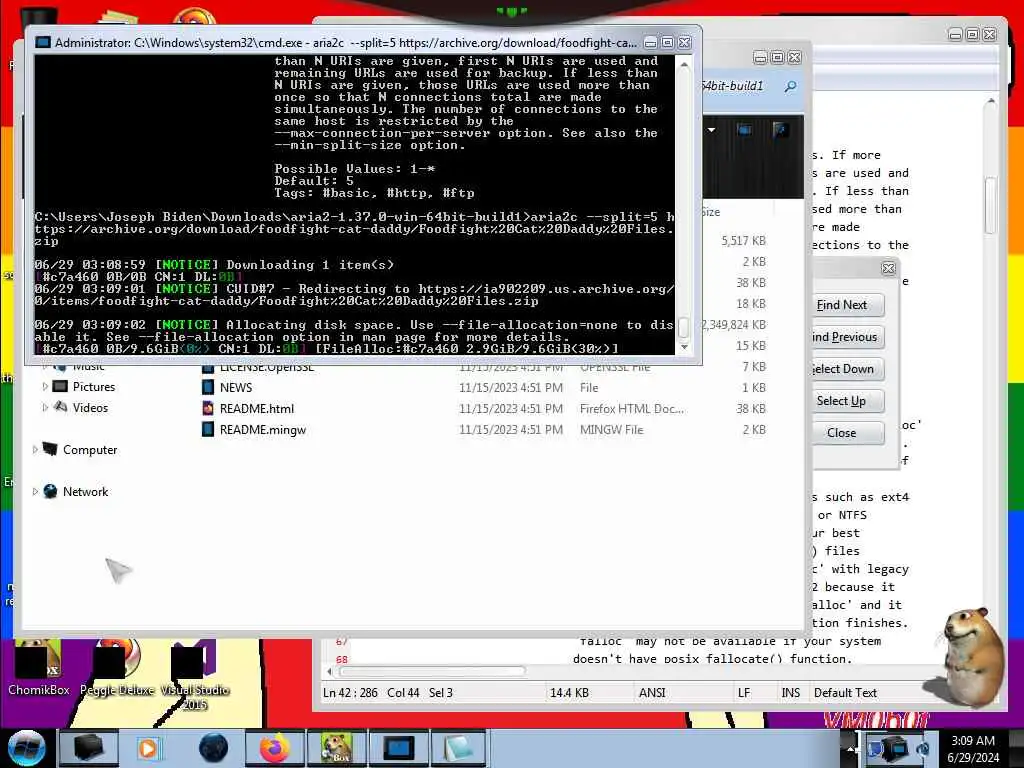
Task: Click the text editor horizontal scrollbar thumb
Action: pyautogui.click(x=432, y=671)
